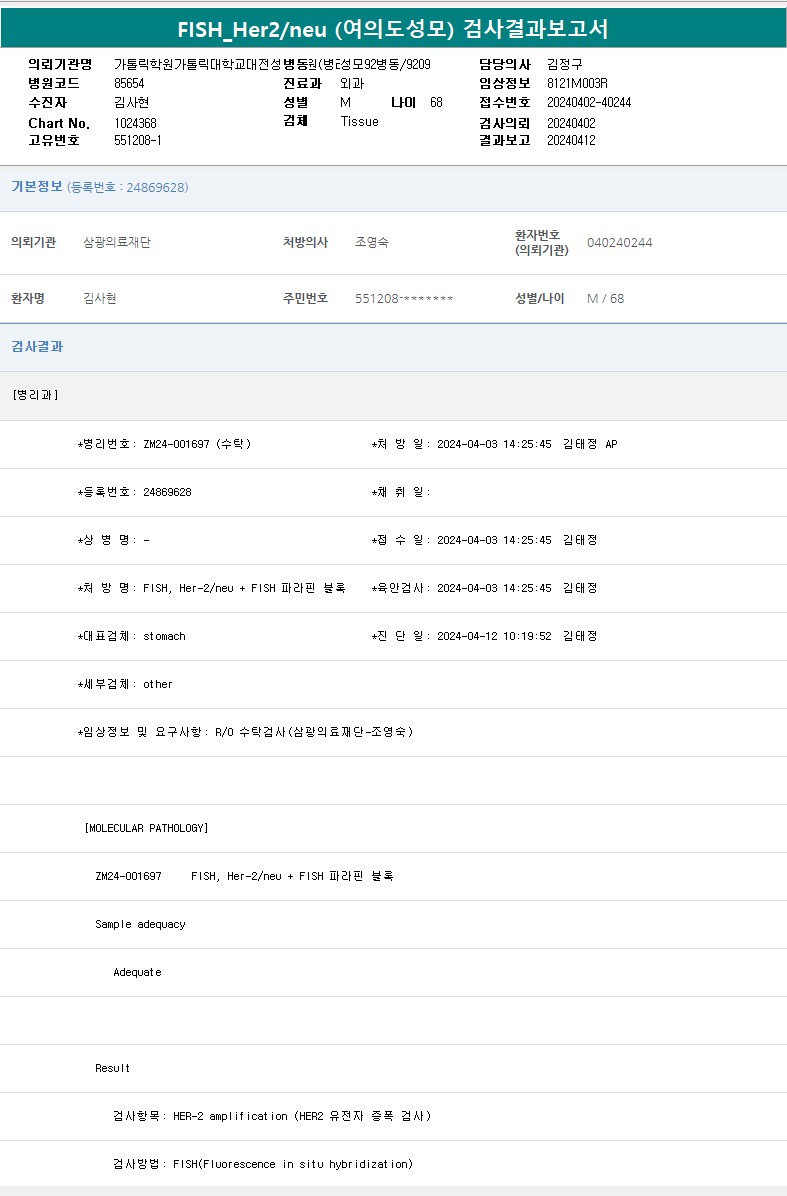The image size is (787, 1196).
Task: Select the 기본정보 section header
Action: 37,187
